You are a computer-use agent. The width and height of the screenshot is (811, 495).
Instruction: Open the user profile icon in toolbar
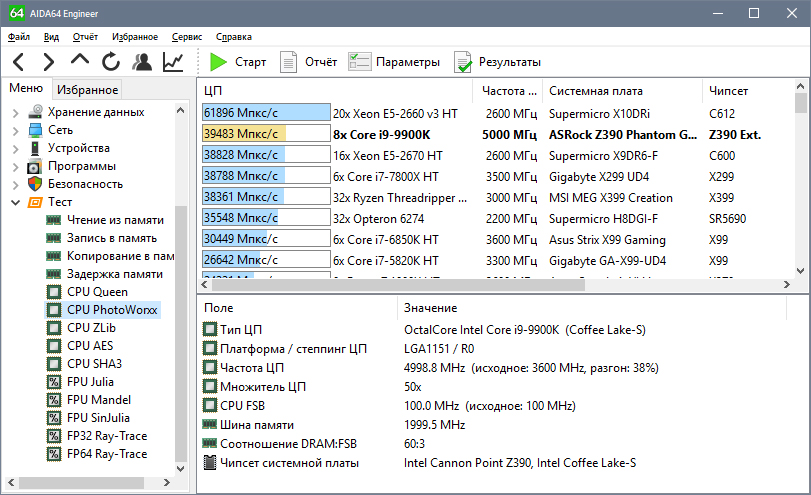click(x=142, y=62)
